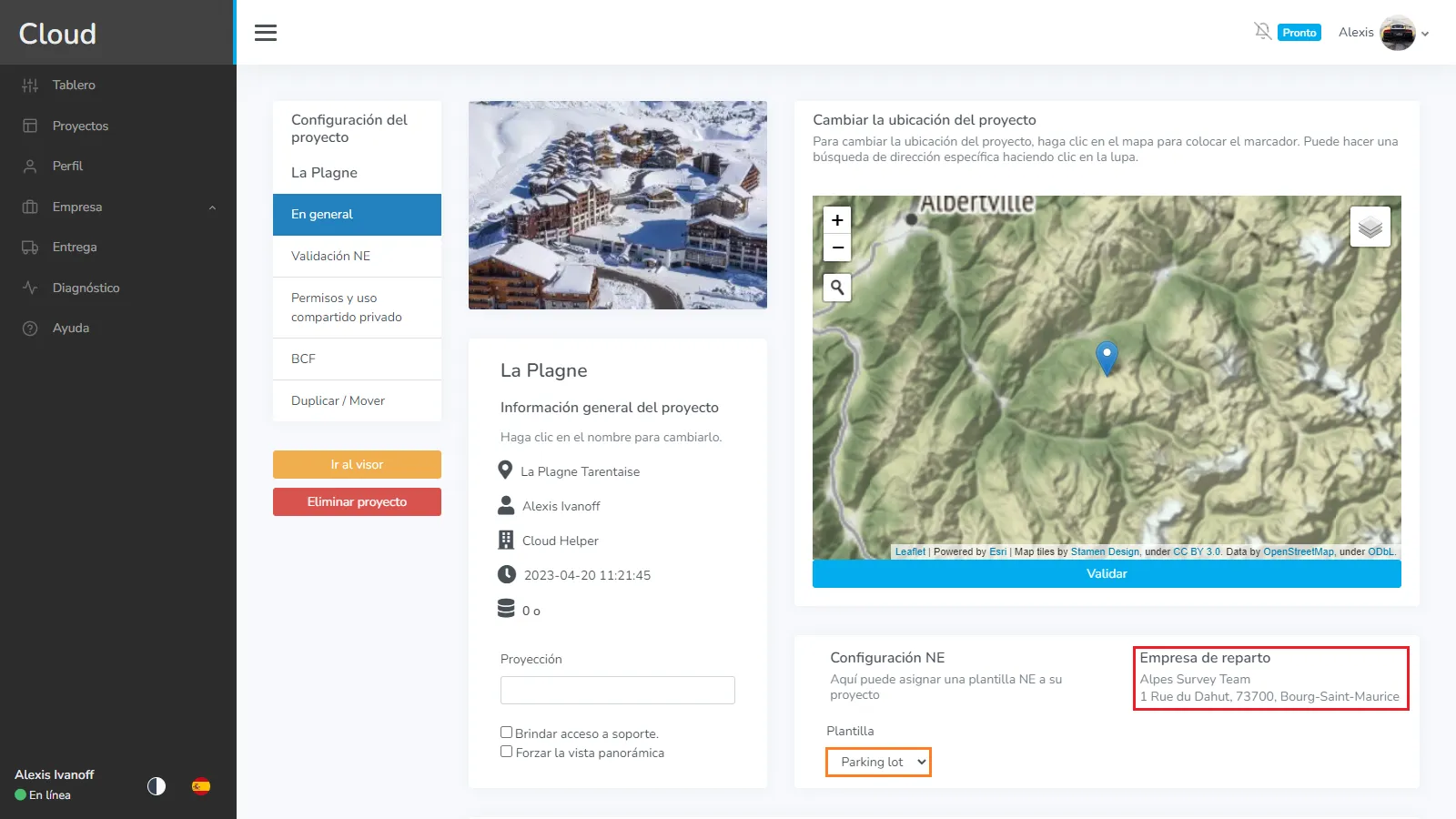The height and width of the screenshot is (819, 1456).
Task: Click the red Eliminar proyecto button
Action: (357, 501)
